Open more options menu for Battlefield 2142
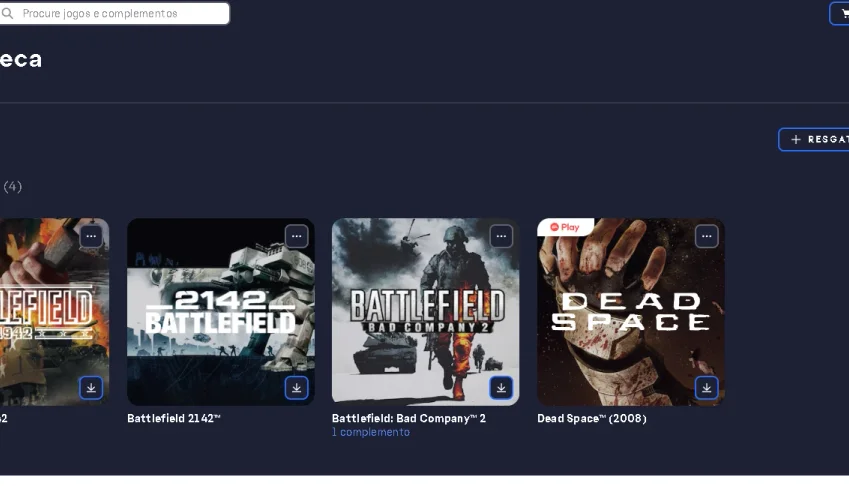 [296, 237]
